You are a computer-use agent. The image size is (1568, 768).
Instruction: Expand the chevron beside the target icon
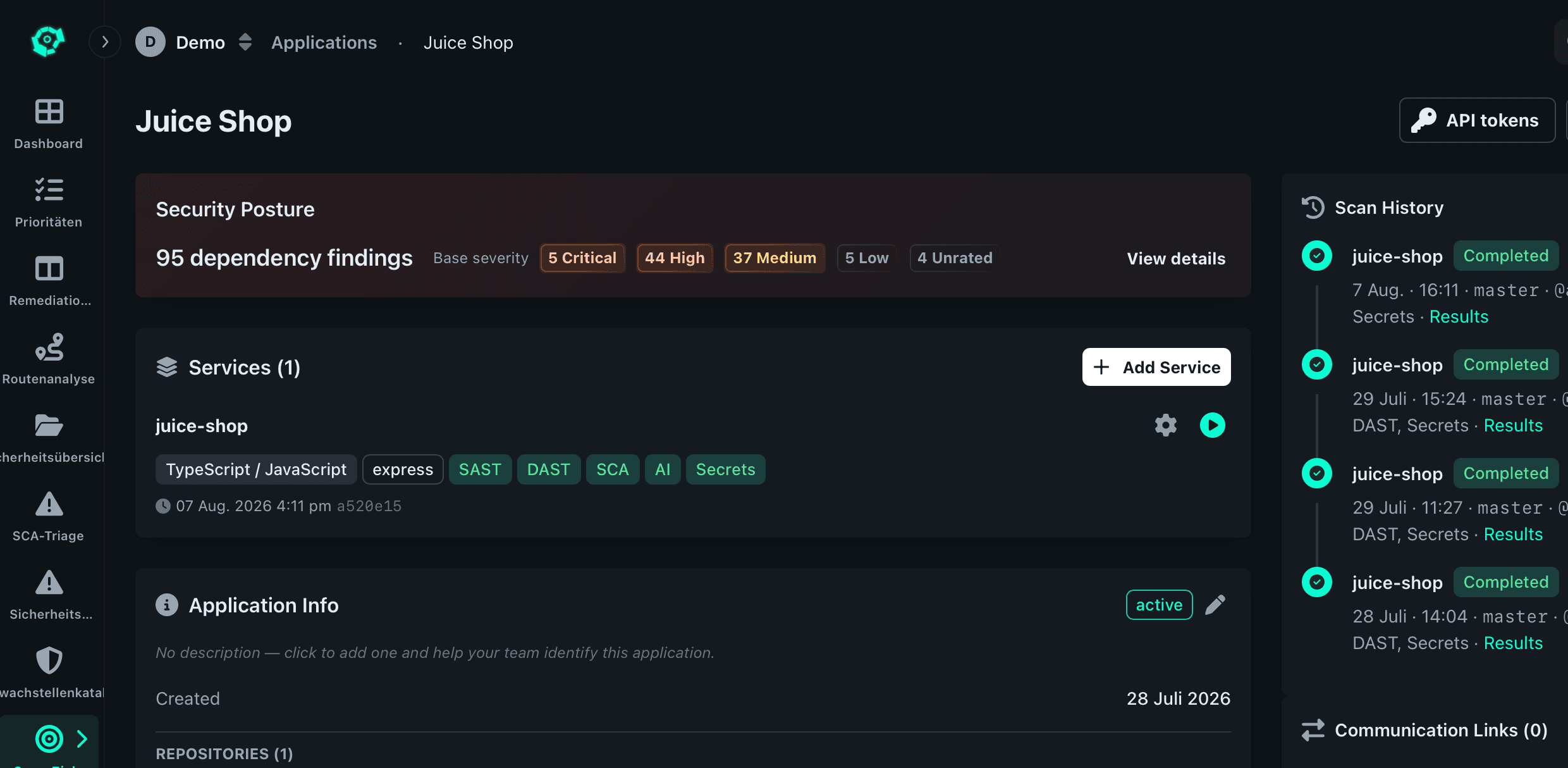[x=82, y=738]
